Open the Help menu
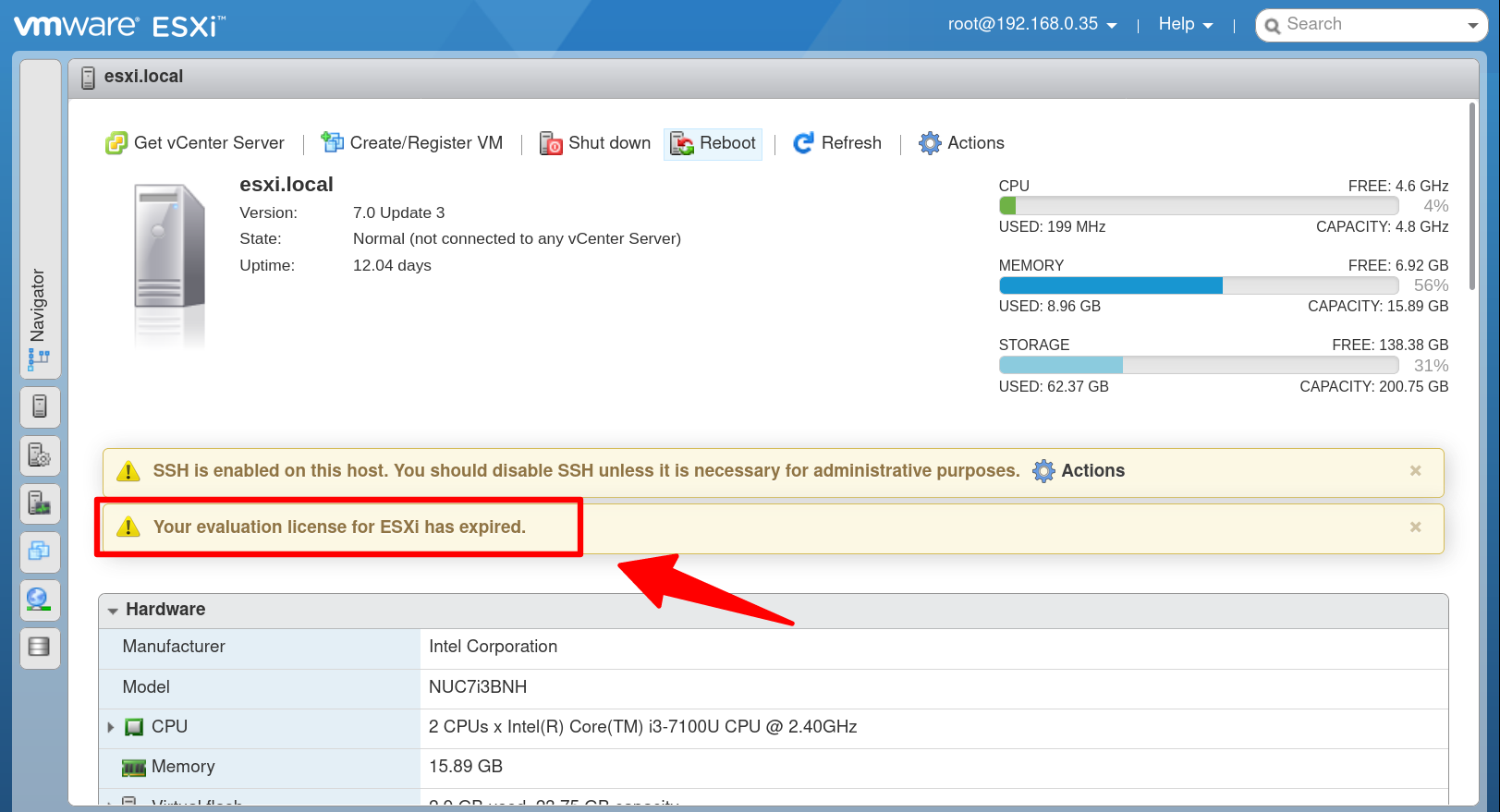This screenshot has width=1500, height=812. tap(1185, 25)
